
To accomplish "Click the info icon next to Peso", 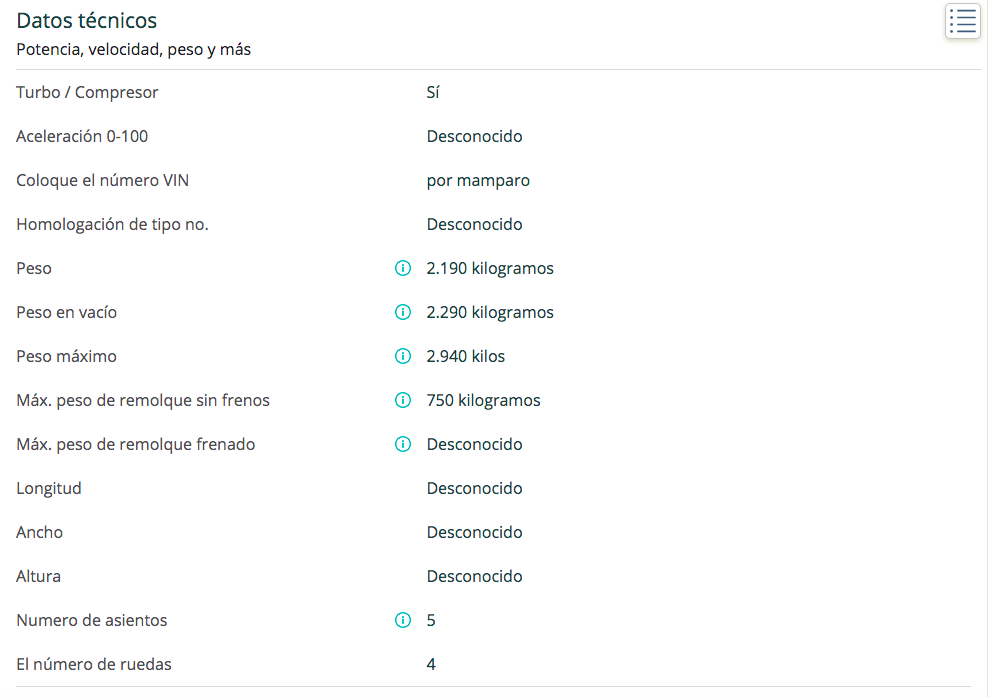I will (x=403, y=268).
